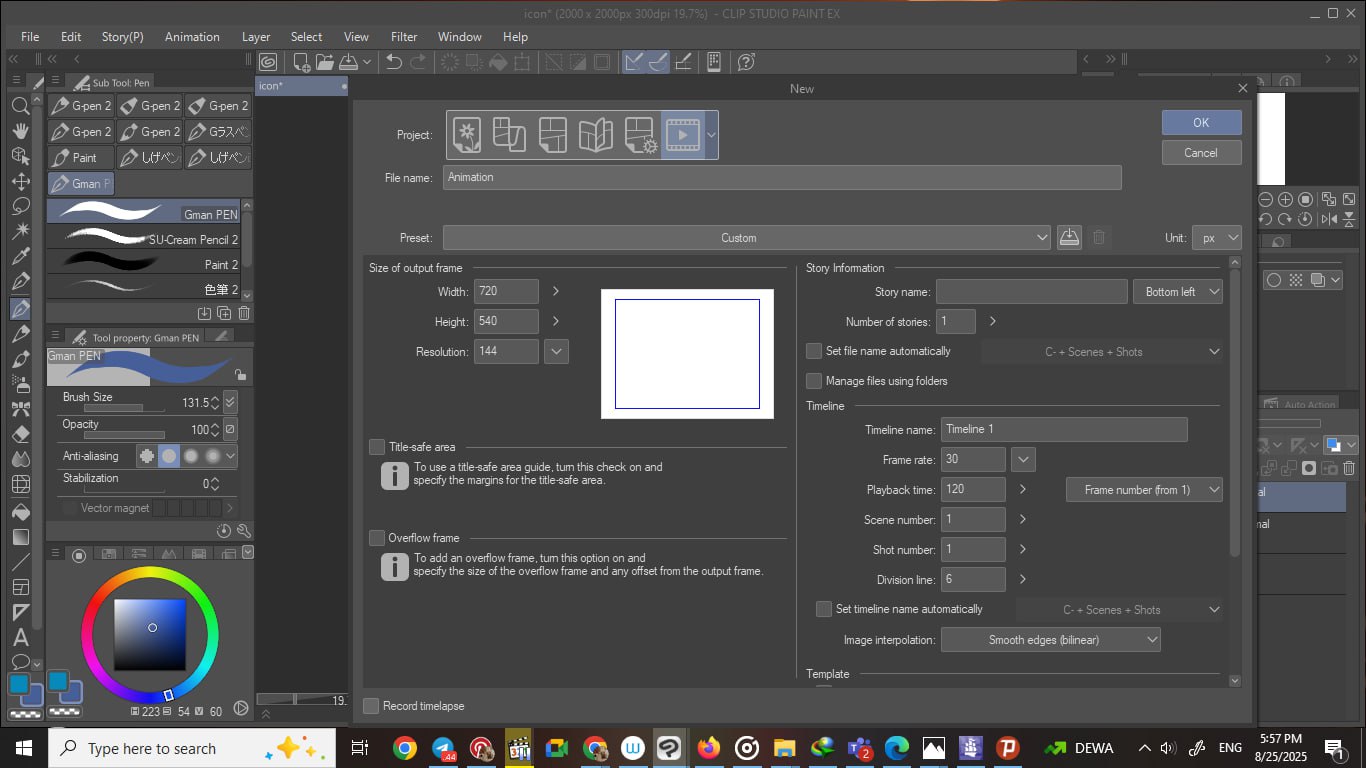Click the File name input field

(781, 177)
